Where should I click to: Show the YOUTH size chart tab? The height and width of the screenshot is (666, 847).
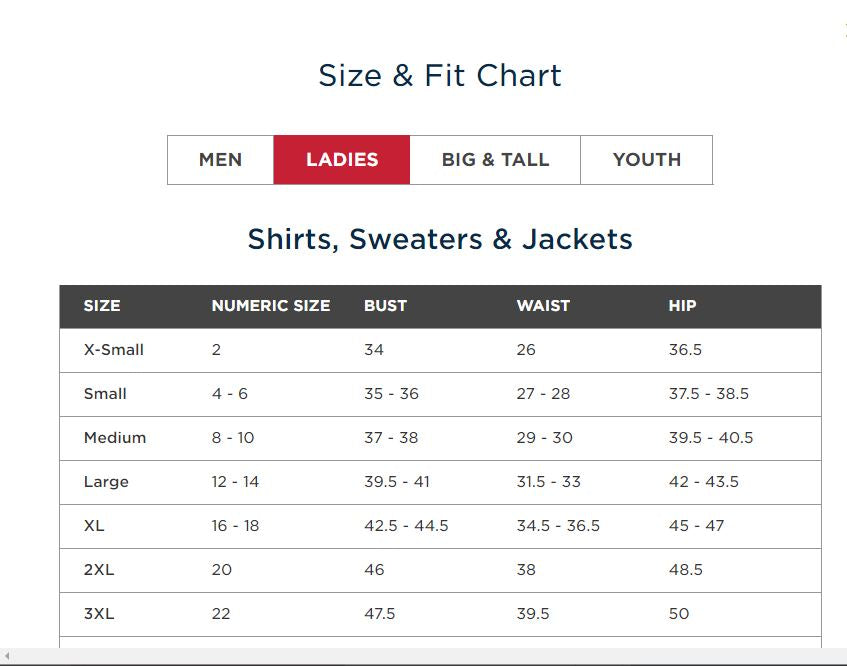[646, 160]
